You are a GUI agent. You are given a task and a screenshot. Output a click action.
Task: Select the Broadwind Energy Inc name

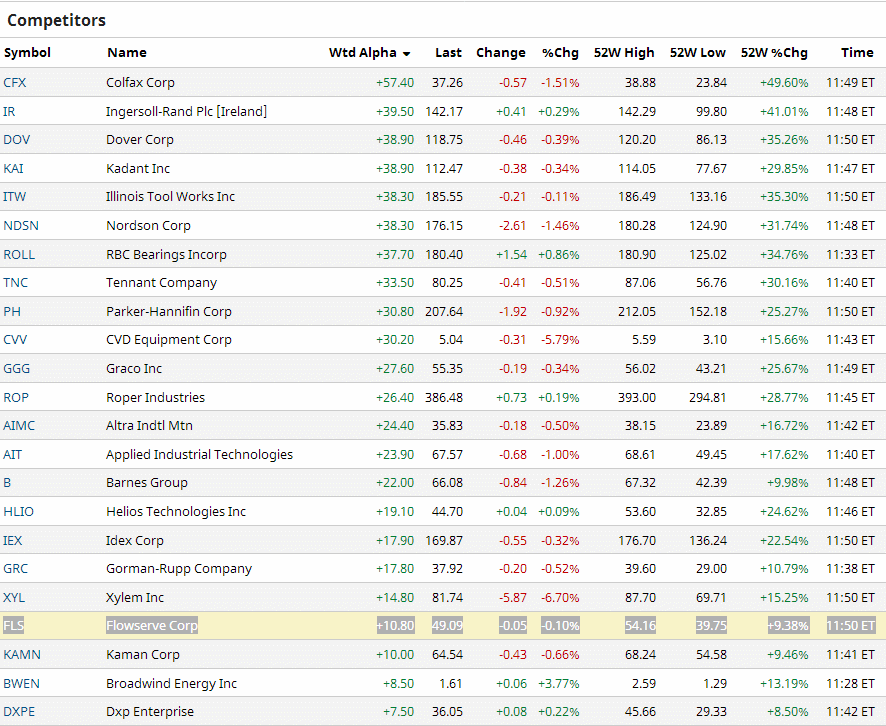tap(171, 683)
